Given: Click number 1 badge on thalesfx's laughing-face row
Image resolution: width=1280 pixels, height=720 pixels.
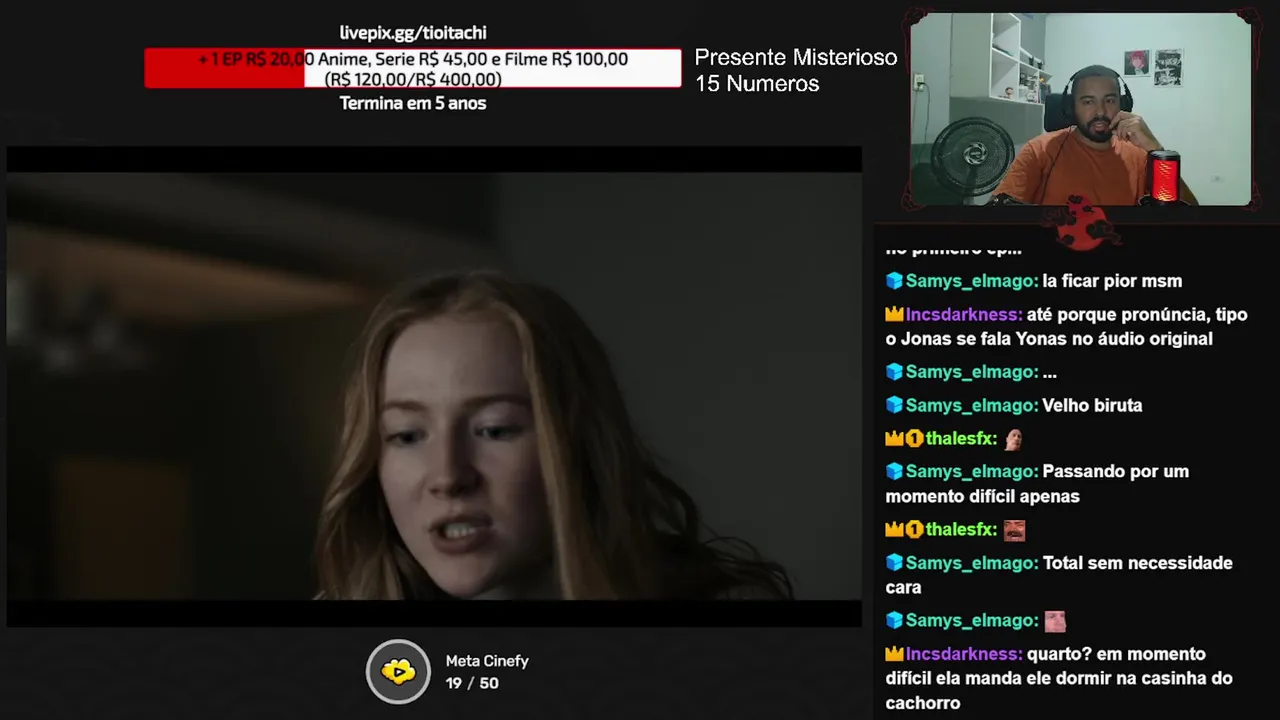Looking at the screenshot, I should pos(914,530).
